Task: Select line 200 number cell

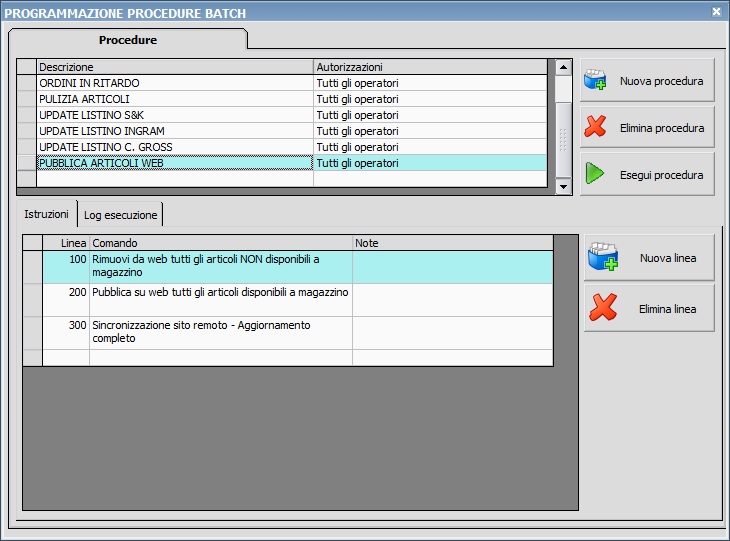Action: coord(66,300)
